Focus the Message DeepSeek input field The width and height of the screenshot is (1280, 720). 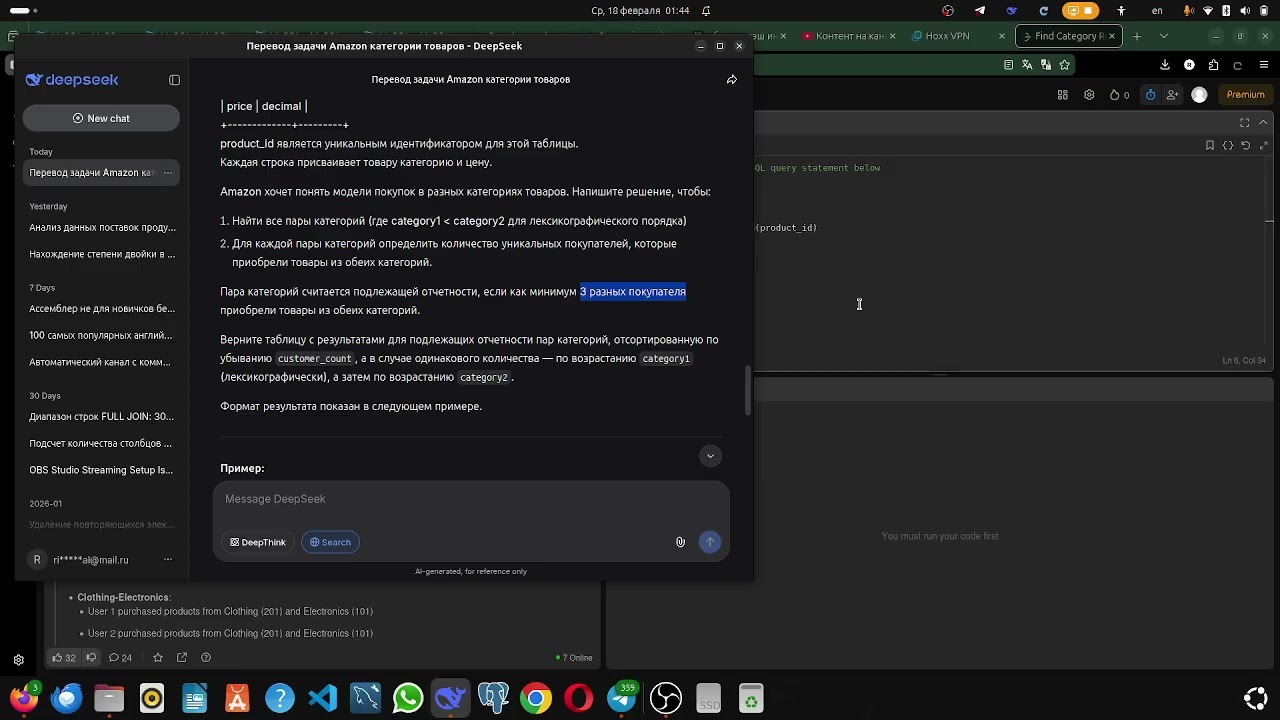[471, 499]
